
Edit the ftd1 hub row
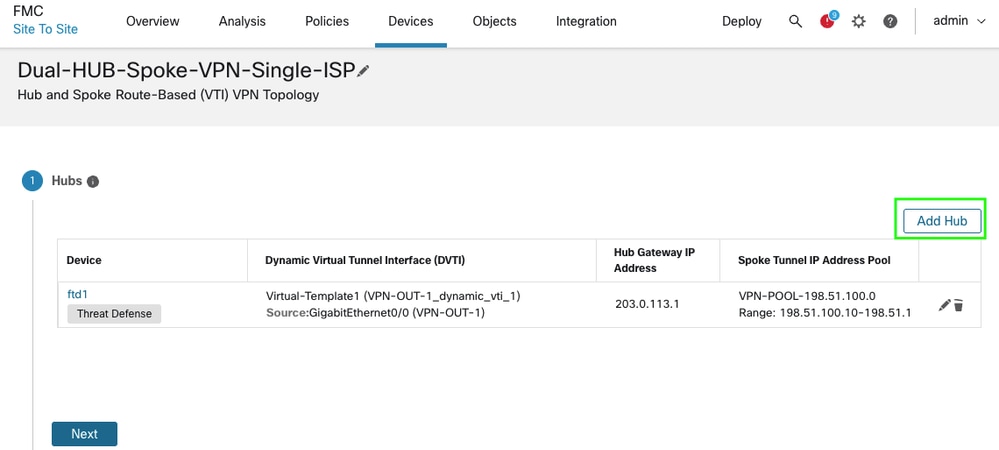click(x=944, y=305)
